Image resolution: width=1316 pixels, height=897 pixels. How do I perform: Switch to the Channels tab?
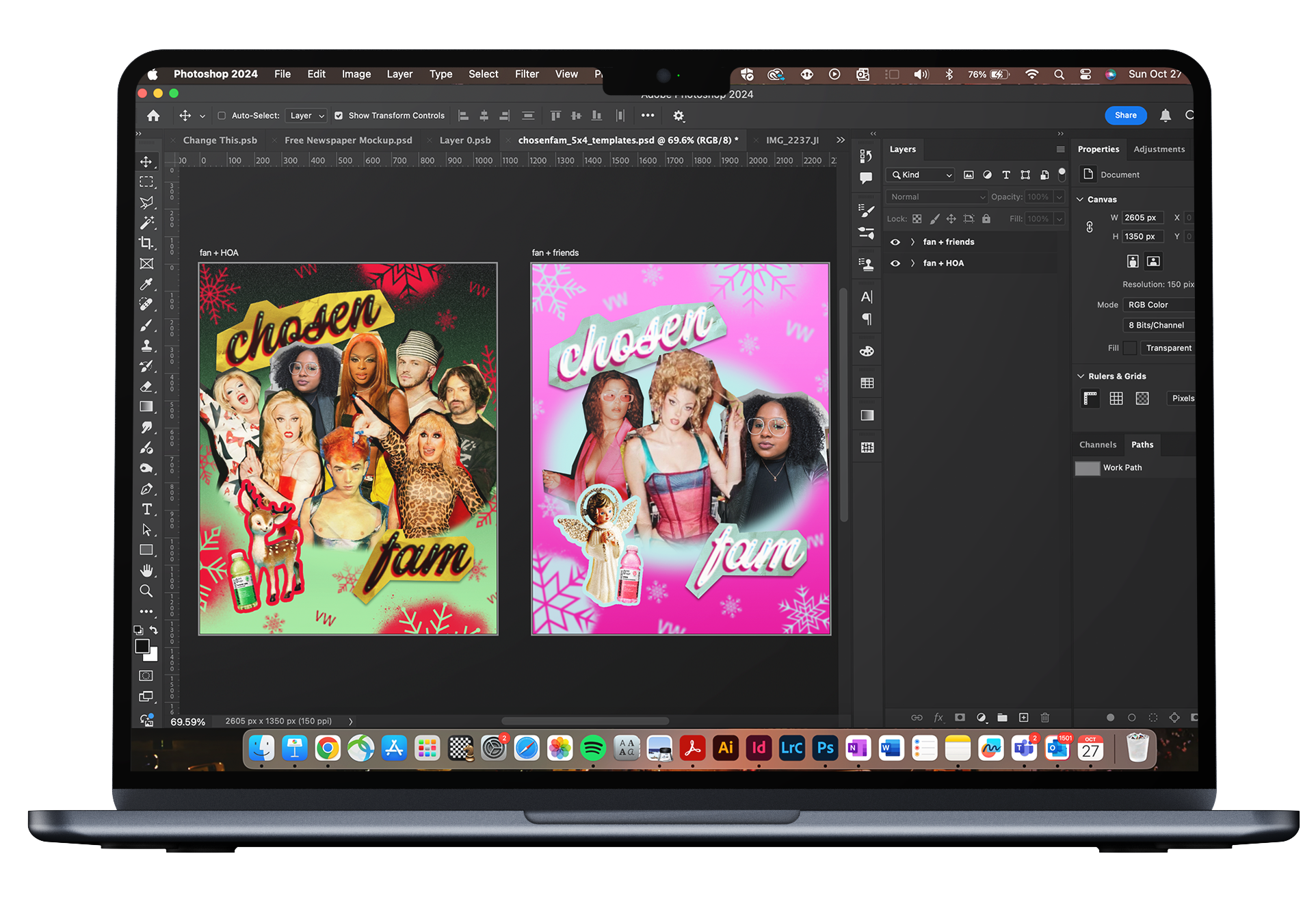[1097, 445]
